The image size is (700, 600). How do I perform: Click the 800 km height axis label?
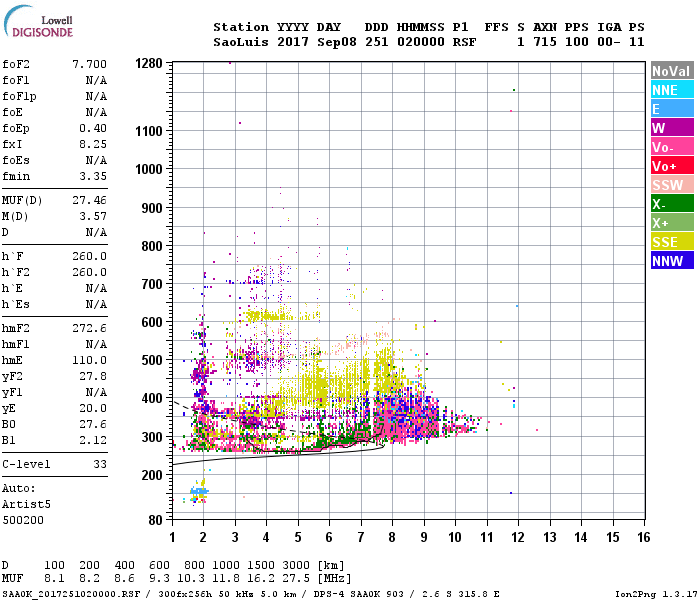click(x=152, y=246)
